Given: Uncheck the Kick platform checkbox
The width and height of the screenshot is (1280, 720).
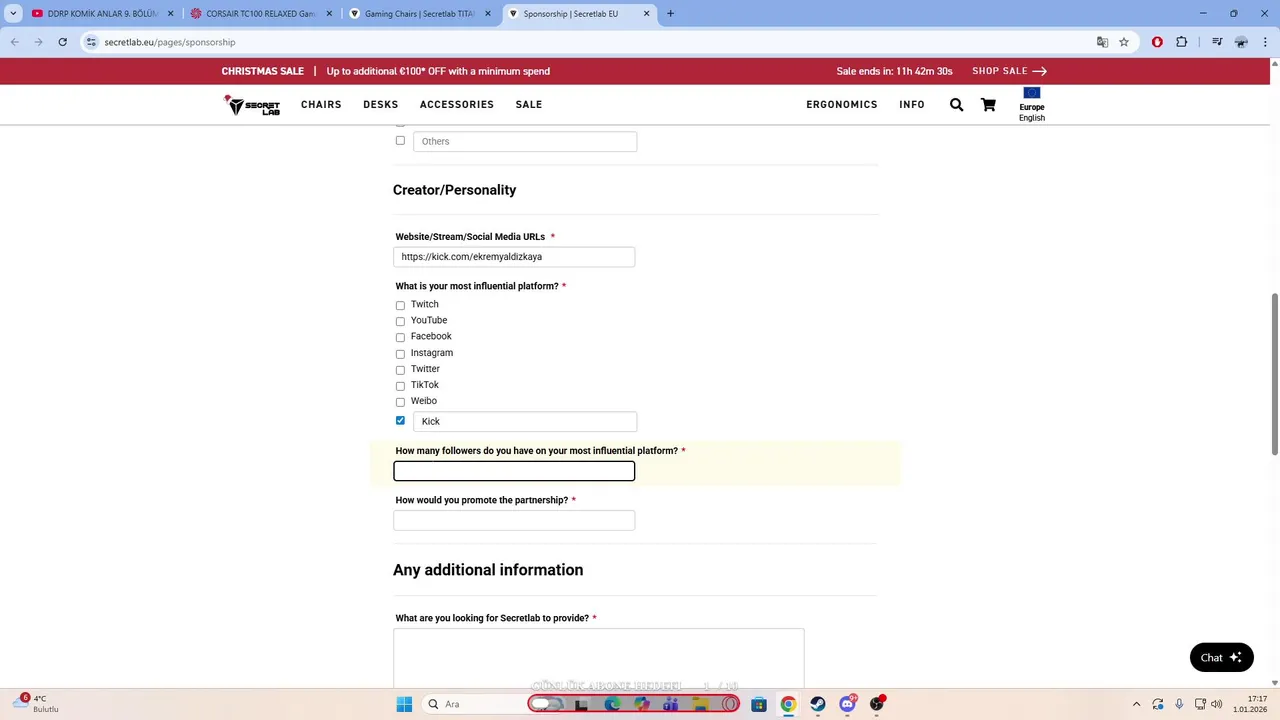Looking at the screenshot, I should [x=400, y=421].
